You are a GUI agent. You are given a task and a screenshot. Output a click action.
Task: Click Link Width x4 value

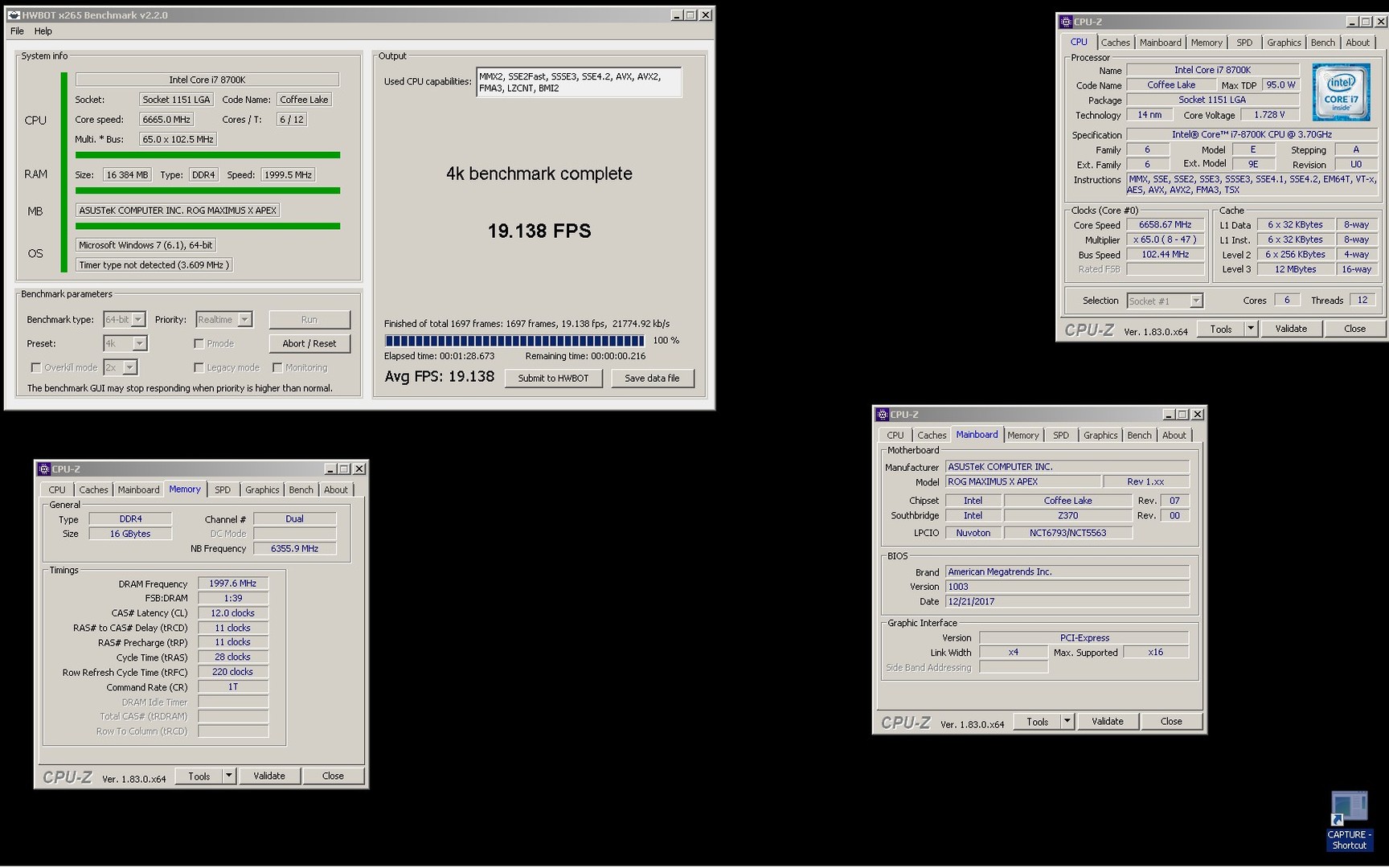point(1014,653)
